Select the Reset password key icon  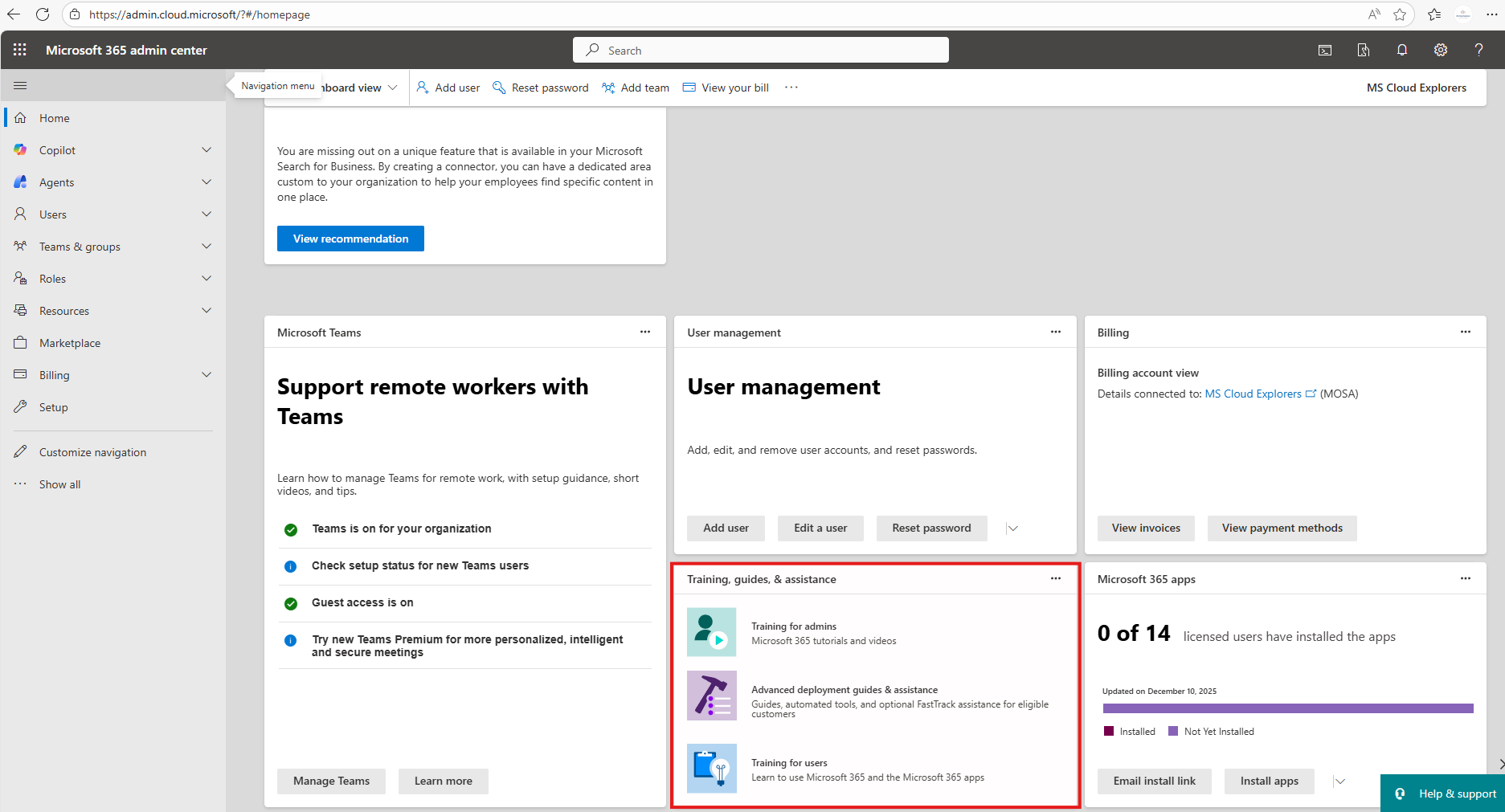(498, 87)
